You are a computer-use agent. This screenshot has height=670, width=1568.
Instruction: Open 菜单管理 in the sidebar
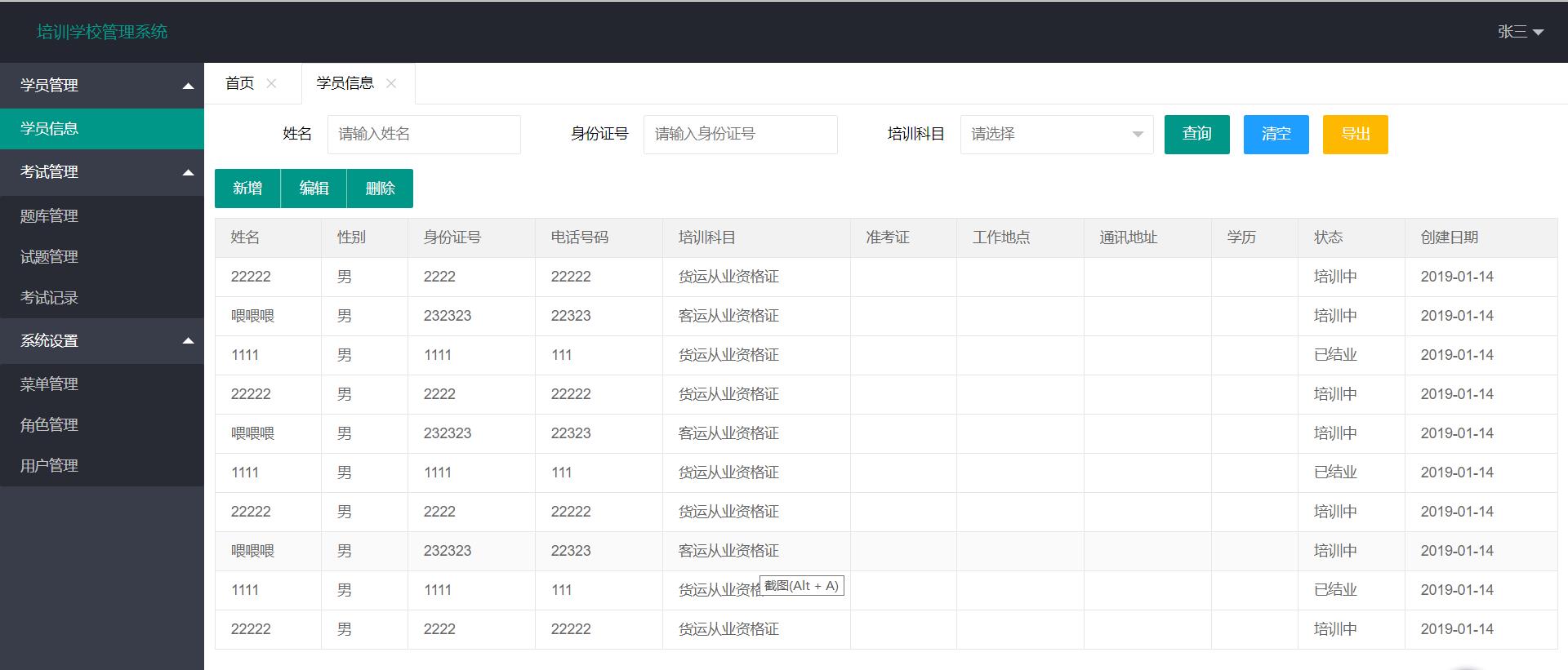102,384
